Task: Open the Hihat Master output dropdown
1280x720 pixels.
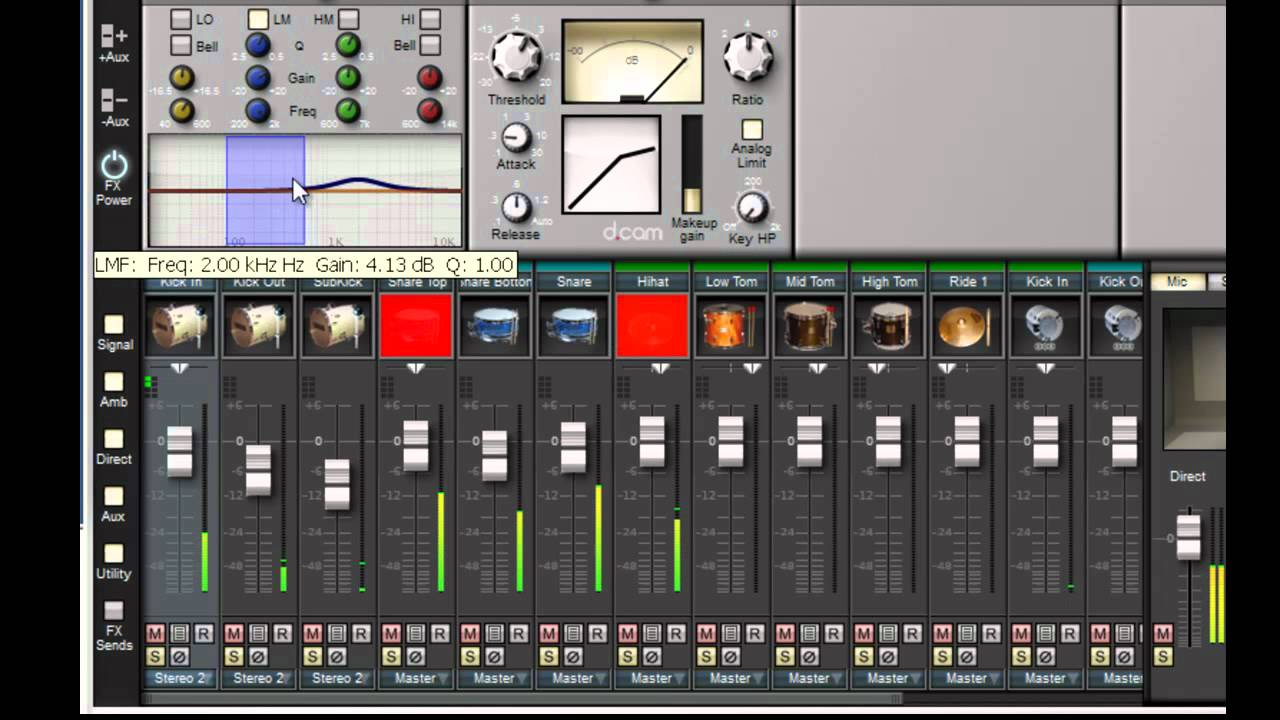Action: click(652, 678)
